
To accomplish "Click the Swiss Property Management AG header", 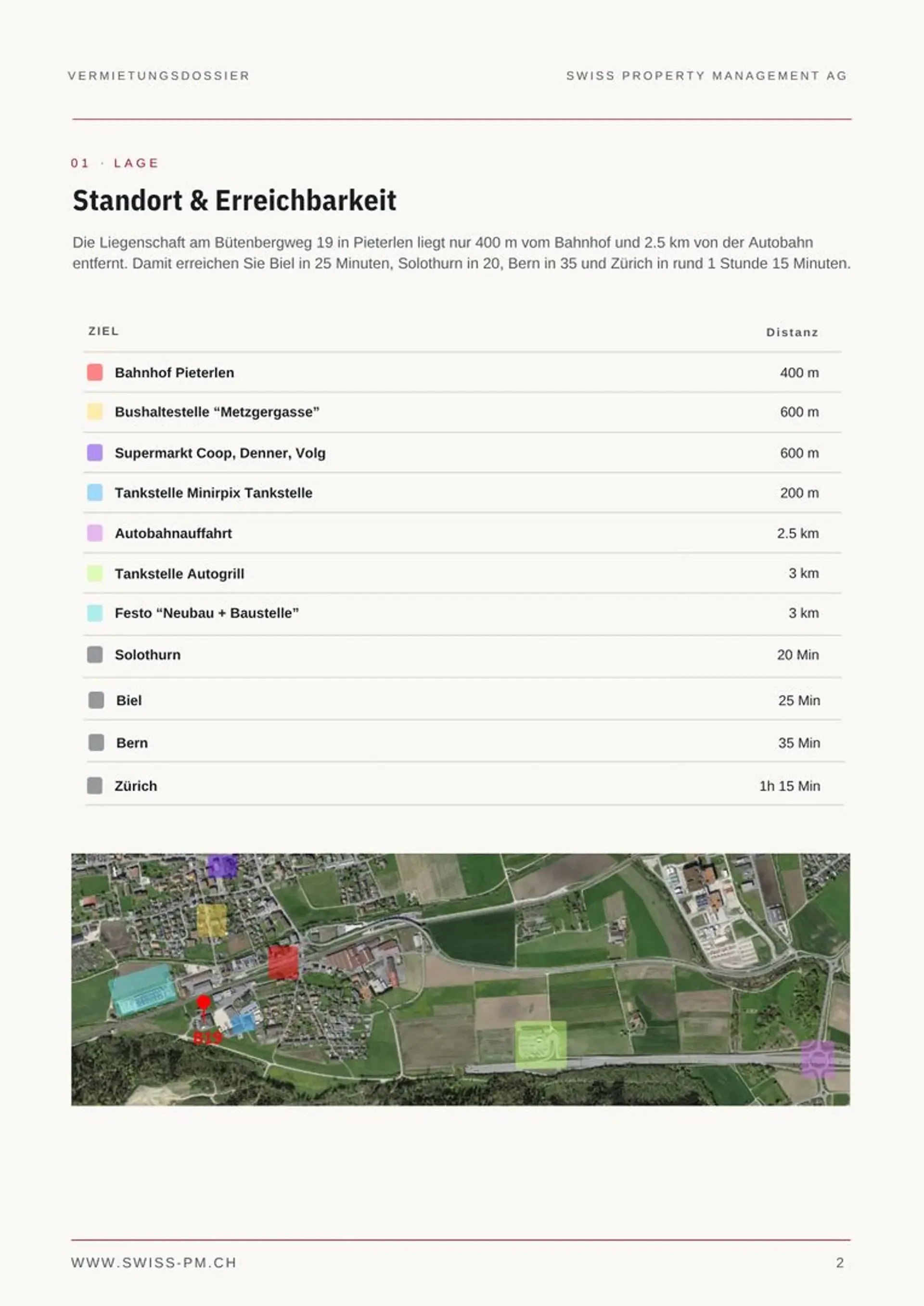I will [706, 76].
